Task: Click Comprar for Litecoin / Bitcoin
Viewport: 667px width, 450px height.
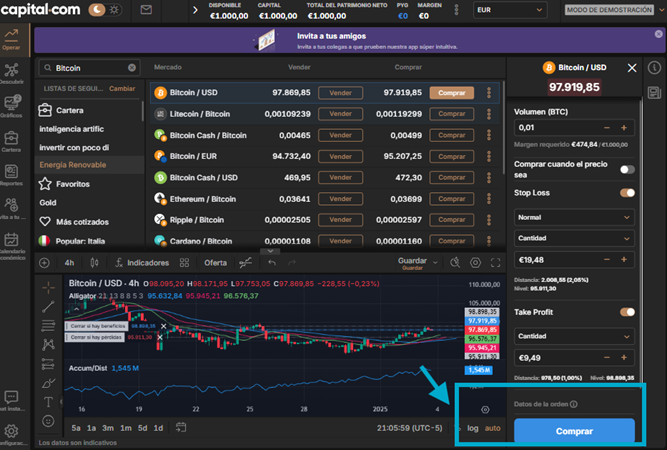Action: click(x=452, y=114)
